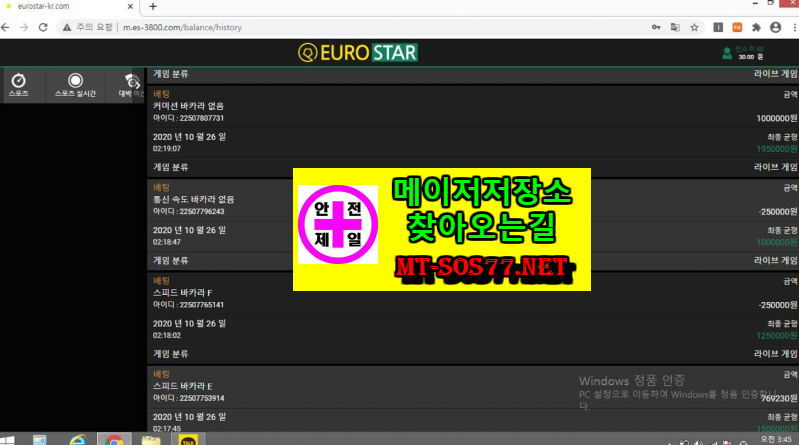Click the timestamp 02:18:47
Screen dimensions: 799x445
click(167, 242)
